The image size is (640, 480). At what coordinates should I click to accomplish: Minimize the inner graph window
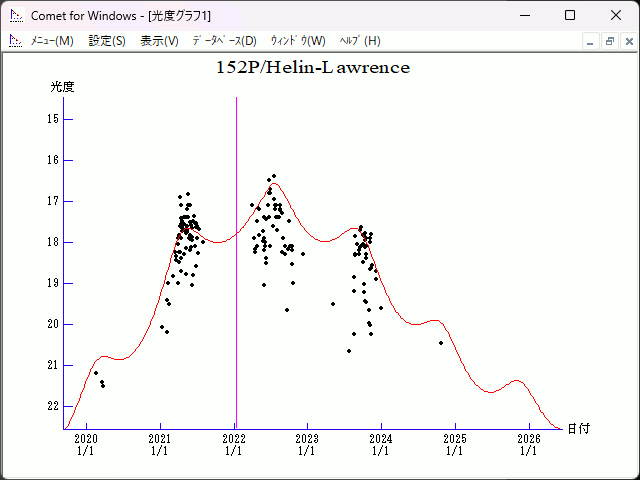click(591, 41)
